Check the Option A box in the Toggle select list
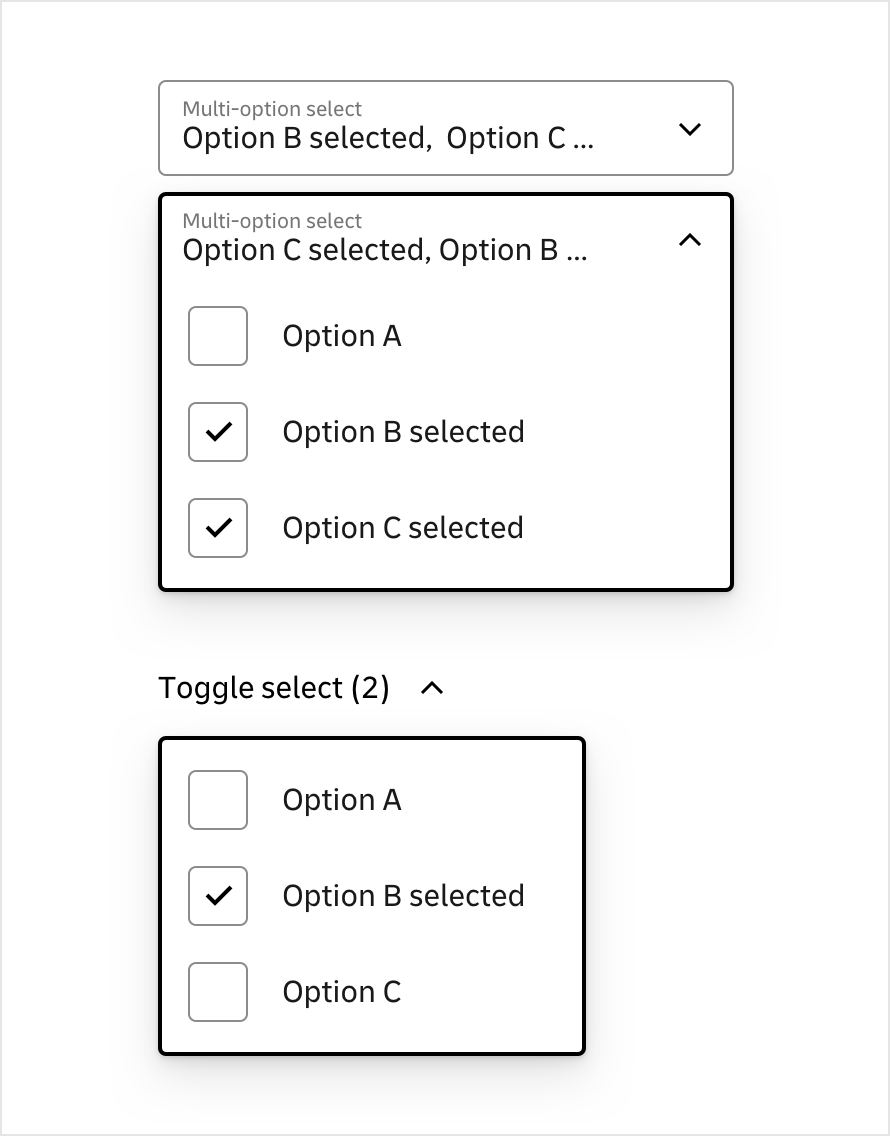Viewport: 890px width, 1136px height. pyautogui.click(x=218, y=800)
